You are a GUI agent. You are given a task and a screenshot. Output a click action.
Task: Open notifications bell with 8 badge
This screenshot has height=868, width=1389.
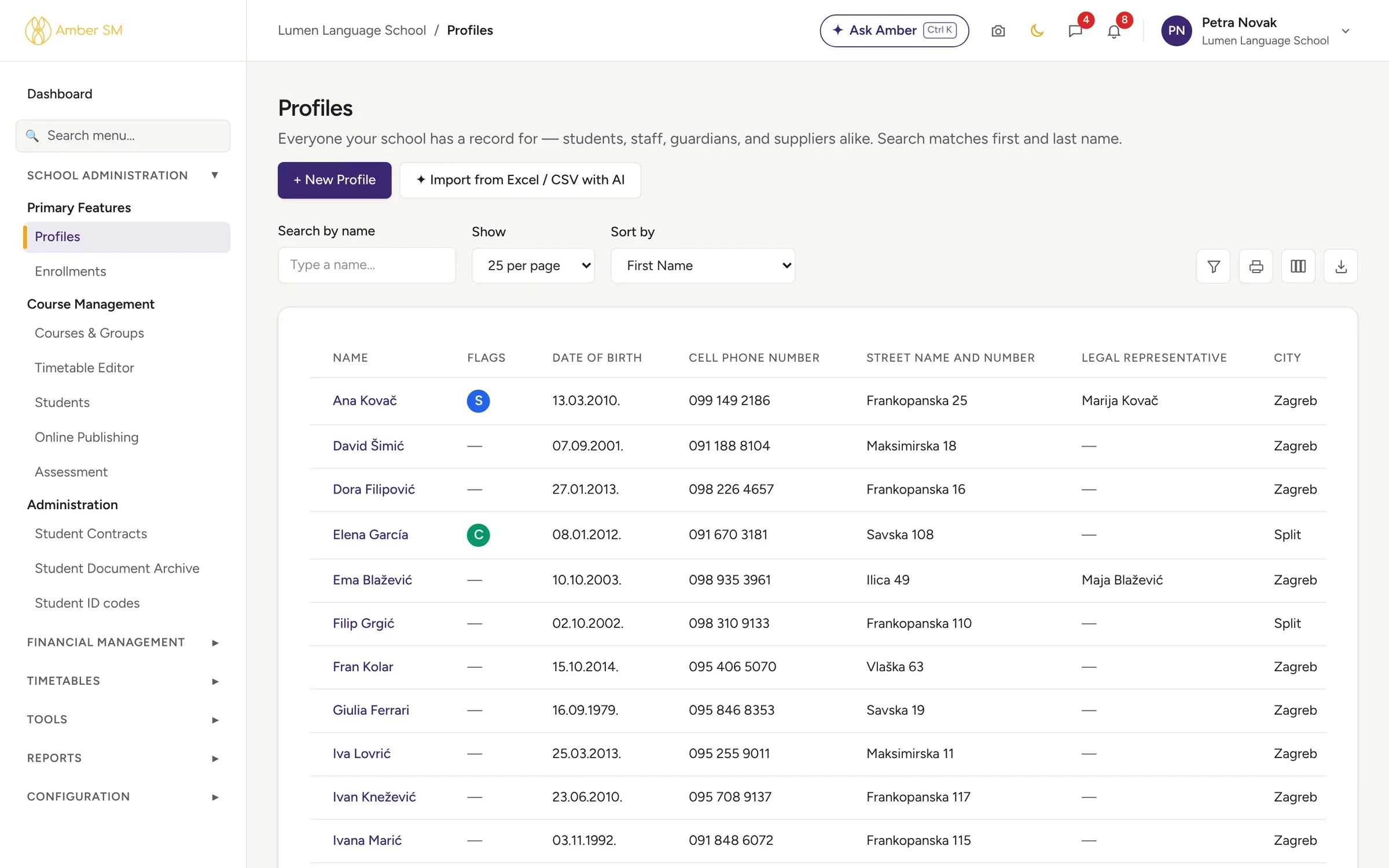(1114, 31)
